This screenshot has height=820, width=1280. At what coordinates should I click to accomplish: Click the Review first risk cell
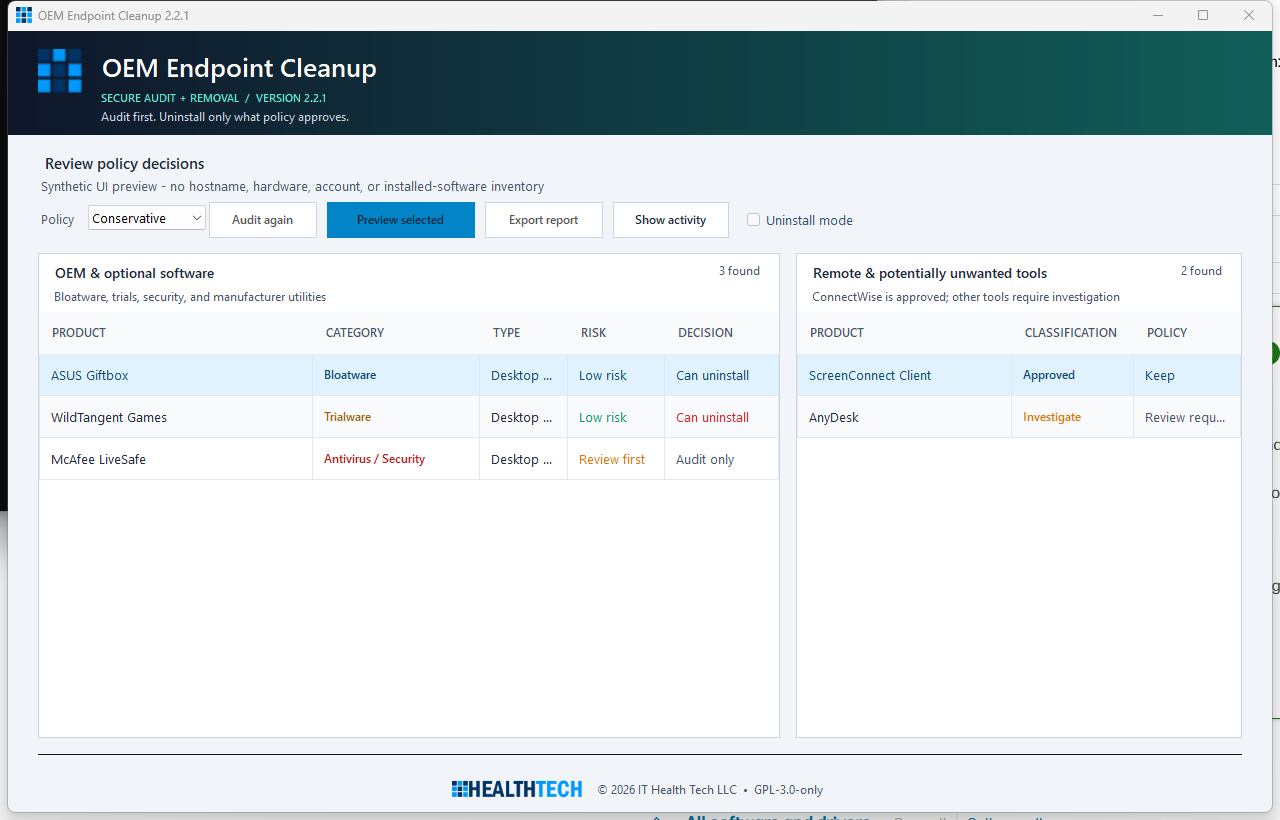(x=616, y=459)
